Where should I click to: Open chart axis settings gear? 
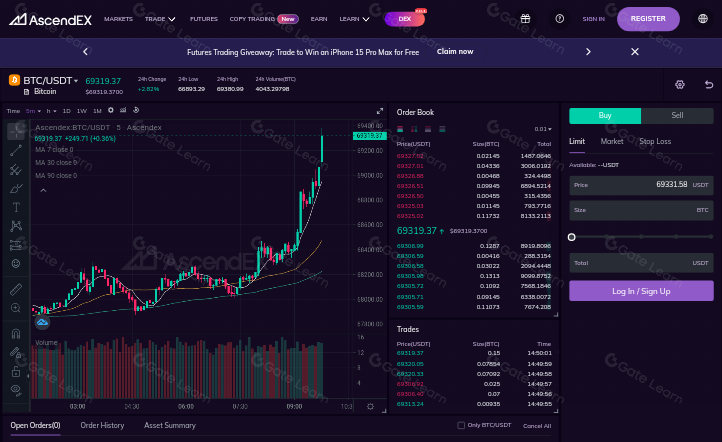tap(370, 407)
